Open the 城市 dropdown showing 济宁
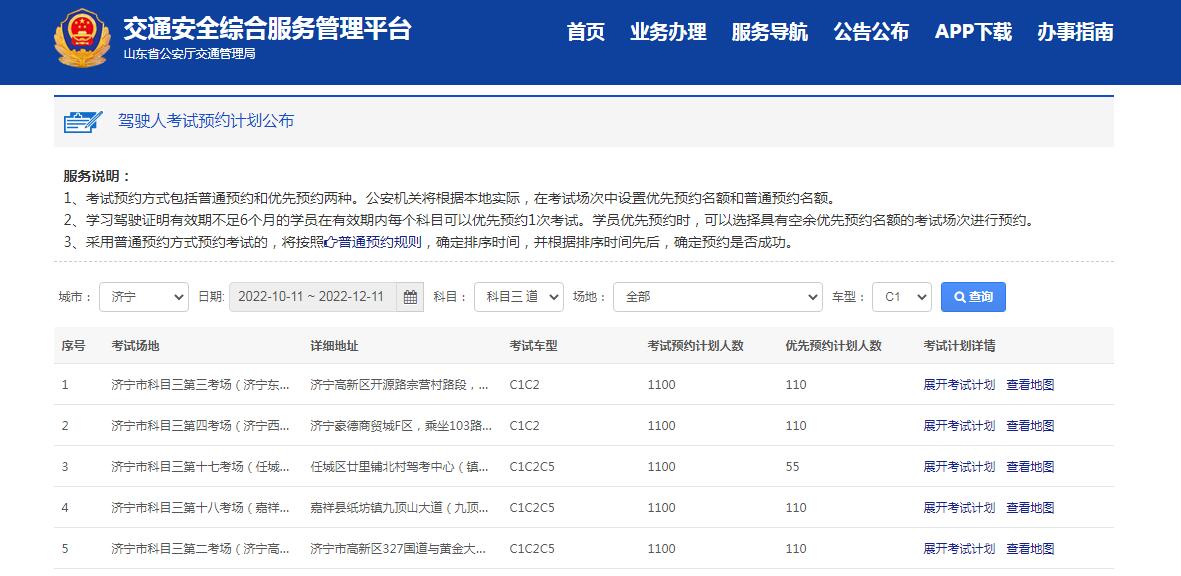 (x=143, y=296)
